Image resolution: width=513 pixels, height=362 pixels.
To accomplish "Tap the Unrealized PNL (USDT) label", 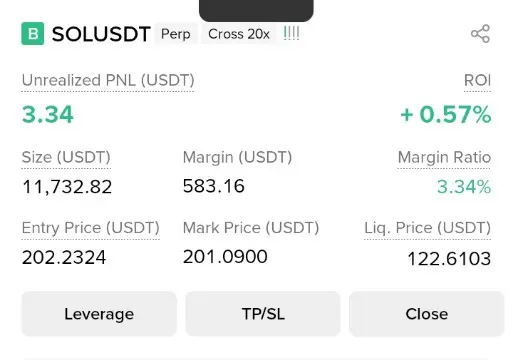I will point(108,80).
